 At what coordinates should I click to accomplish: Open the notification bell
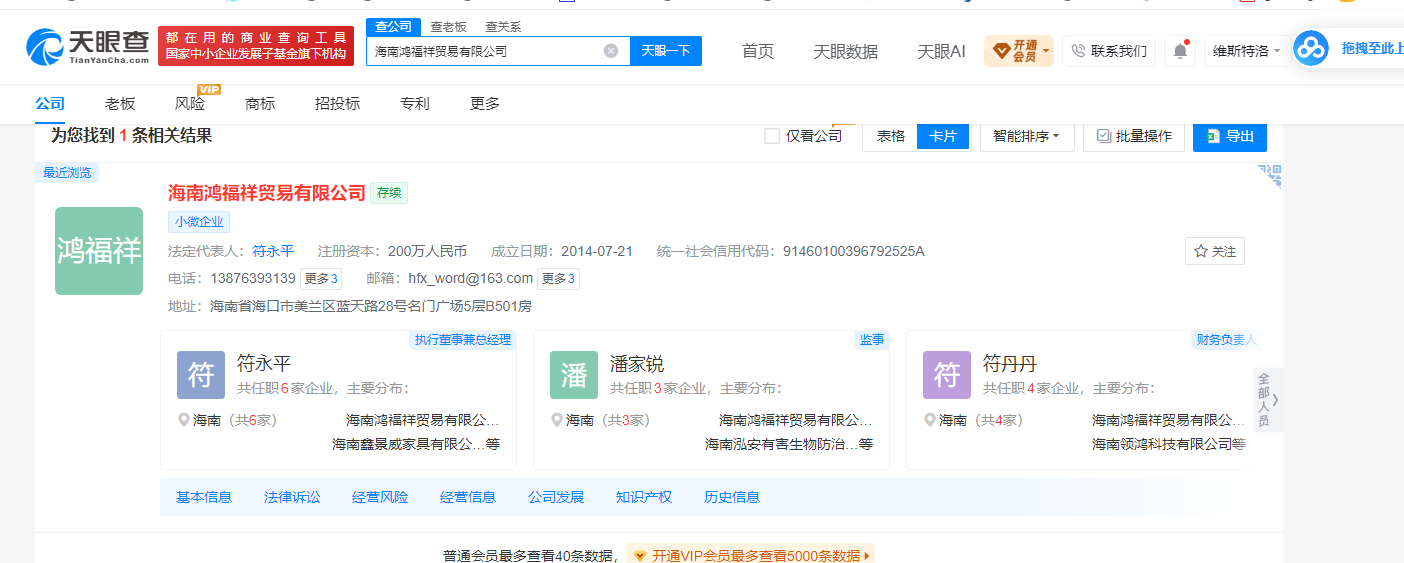tap(1180, 51)
